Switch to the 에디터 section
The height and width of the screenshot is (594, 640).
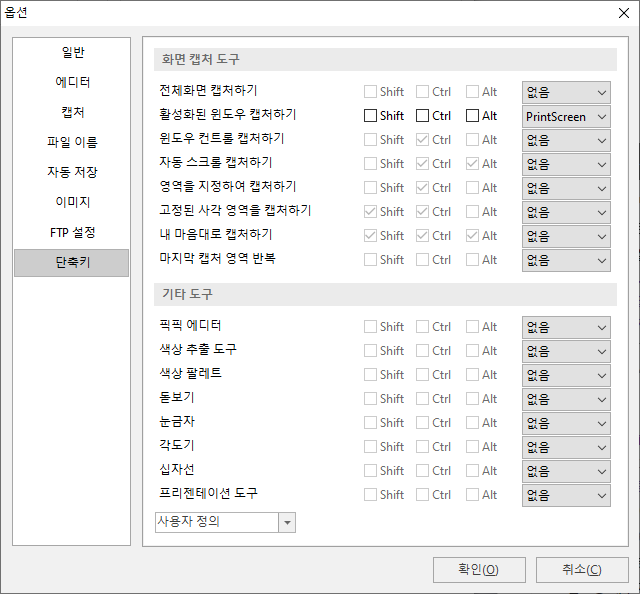(72, 82)
